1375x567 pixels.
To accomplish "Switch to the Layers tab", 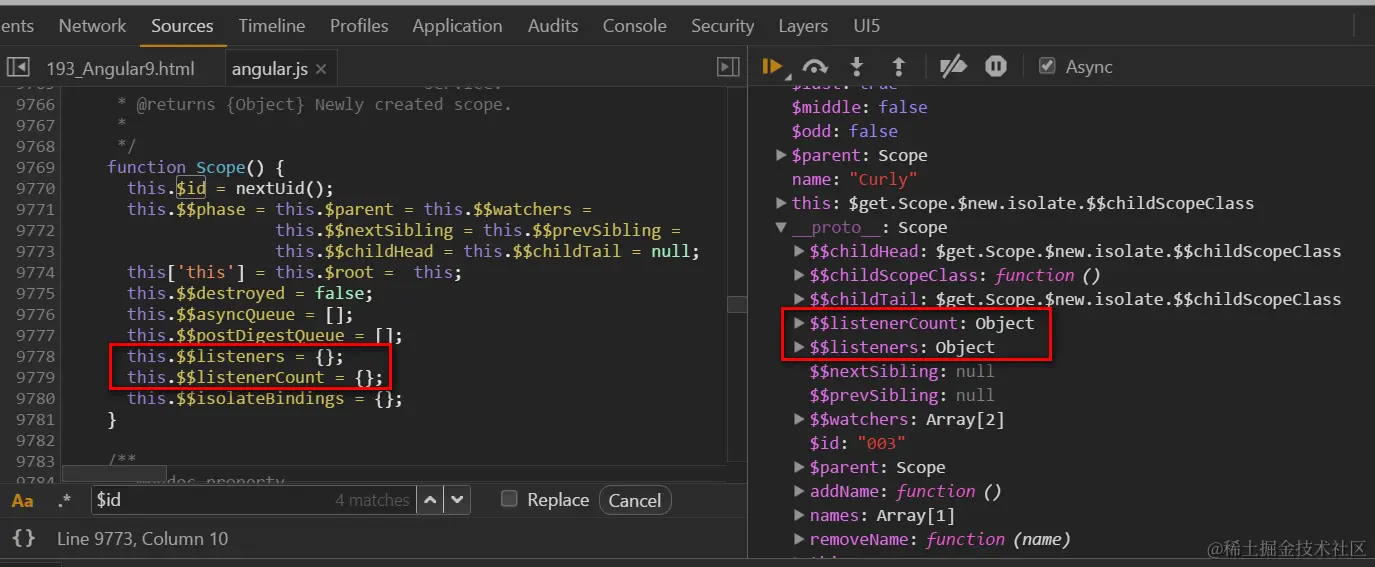I will pos(803,26).
